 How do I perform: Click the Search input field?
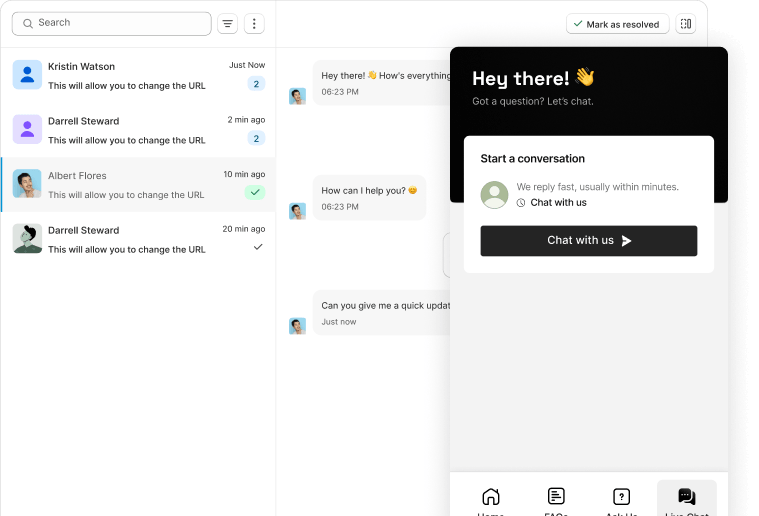point(112,23)
